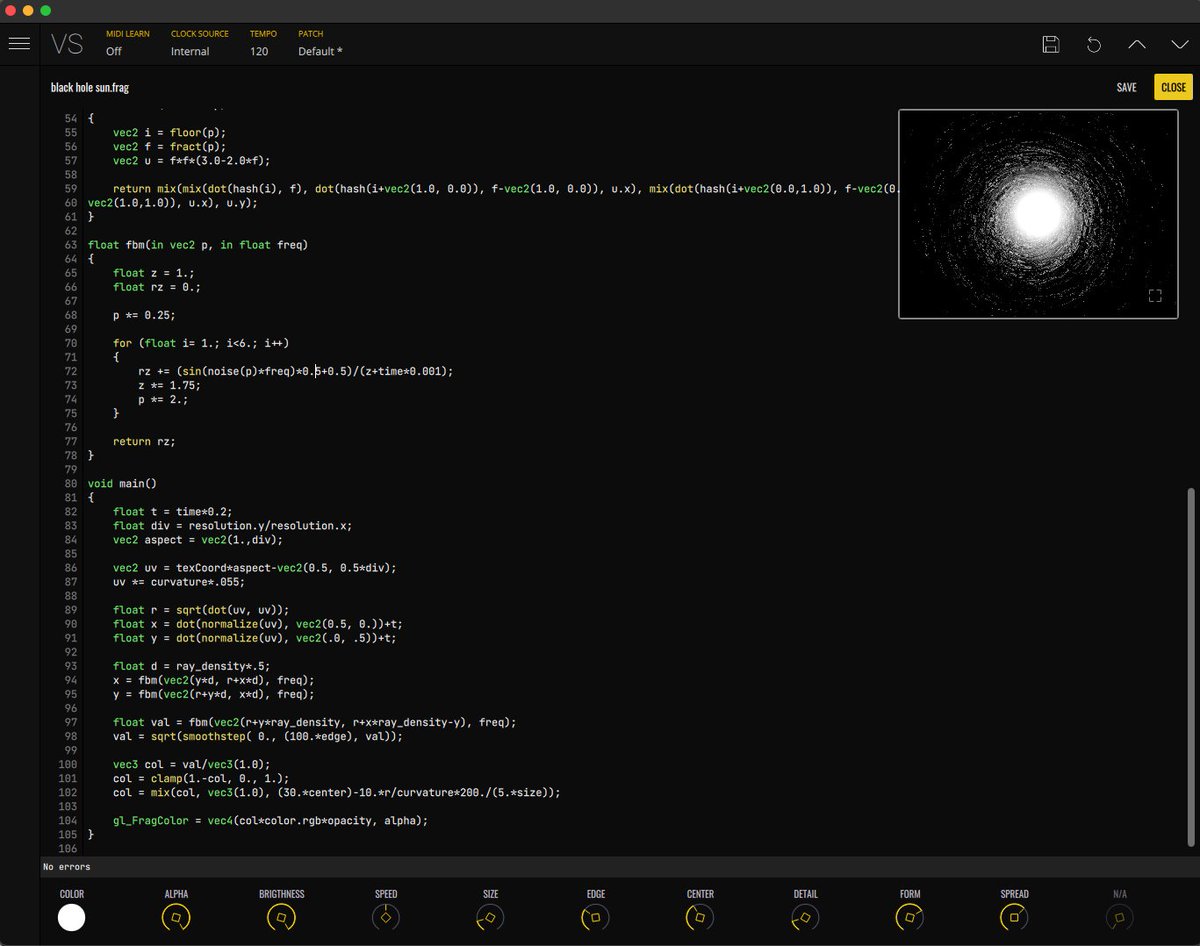Click line 80 'void main()'
1200x946 pixels.
pos(122,483)
